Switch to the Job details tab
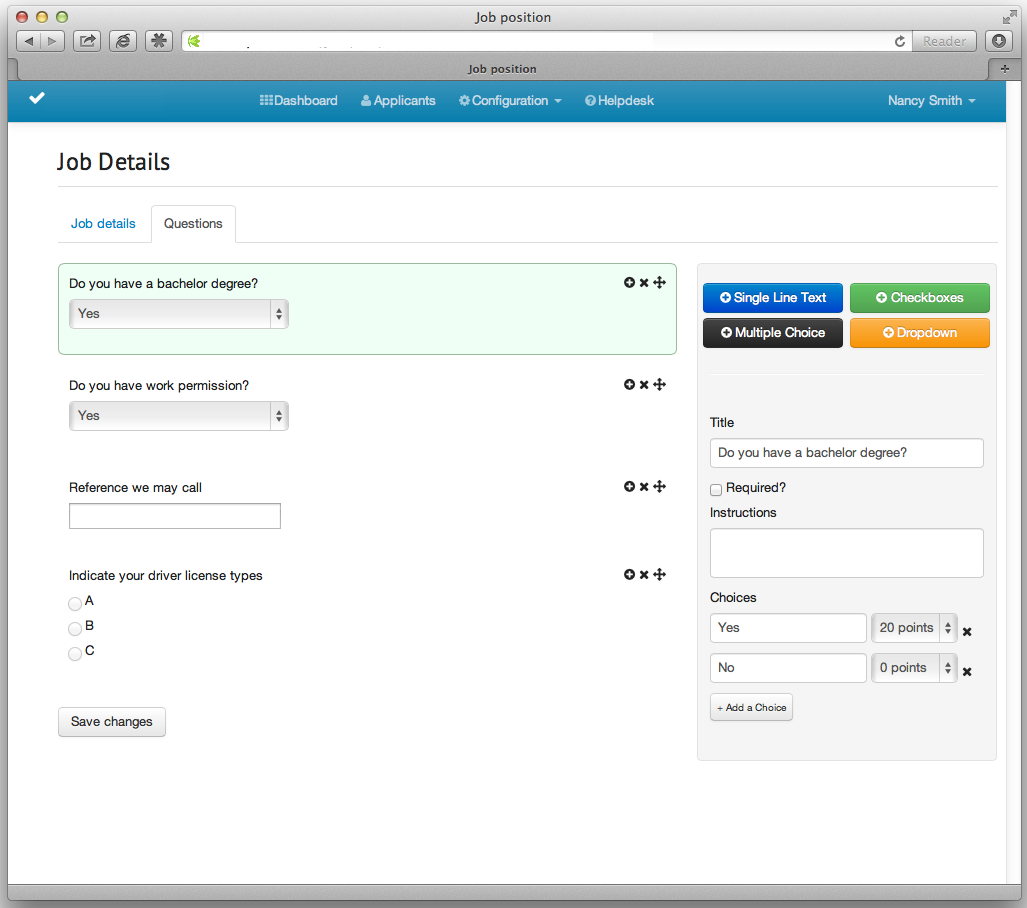Viewport: 1027px width, 908px height. point(103,223)
